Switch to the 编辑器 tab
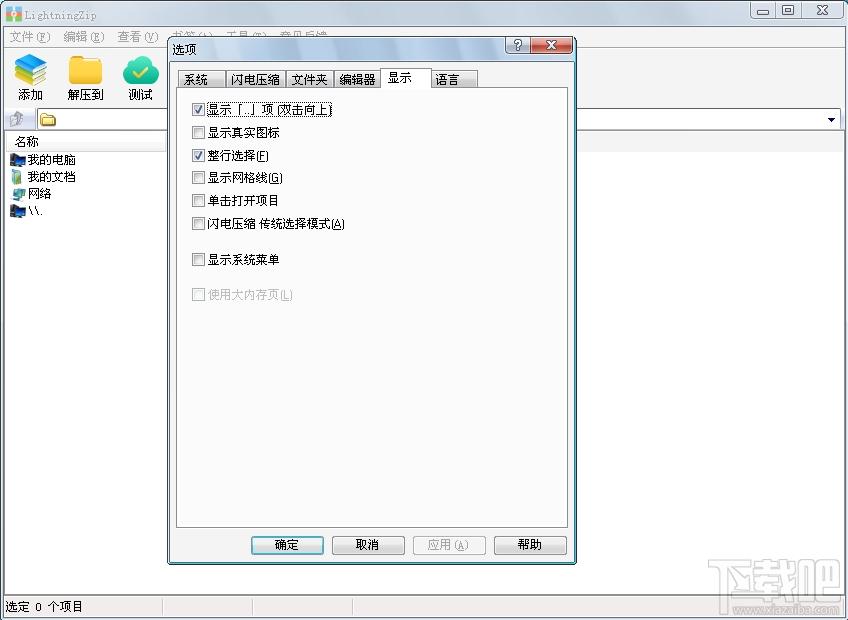The image size is (848, 620). pos(357,80)
